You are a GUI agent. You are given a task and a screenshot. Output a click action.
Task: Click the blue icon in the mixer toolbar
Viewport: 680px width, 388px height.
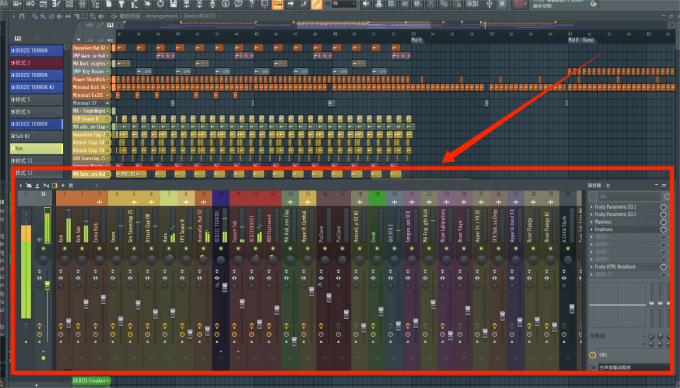46,186
